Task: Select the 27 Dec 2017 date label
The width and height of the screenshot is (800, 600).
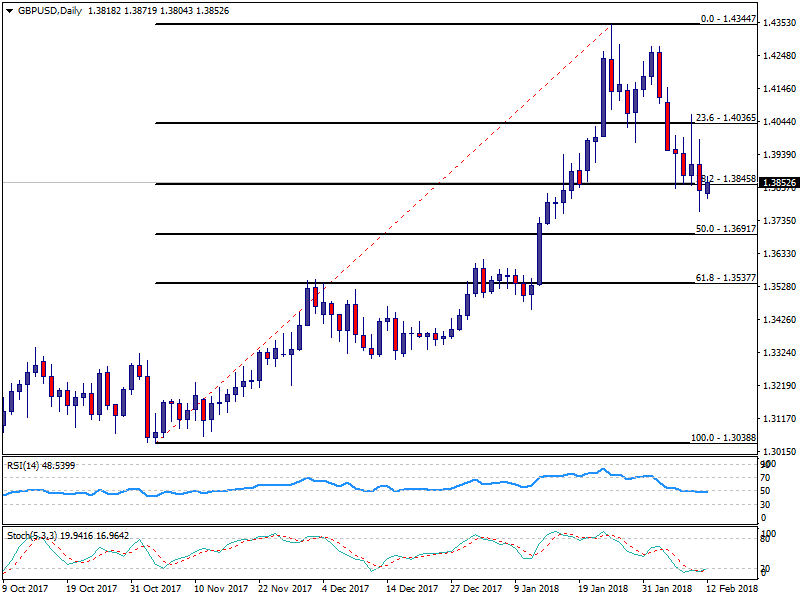Action: coord(474,590)
